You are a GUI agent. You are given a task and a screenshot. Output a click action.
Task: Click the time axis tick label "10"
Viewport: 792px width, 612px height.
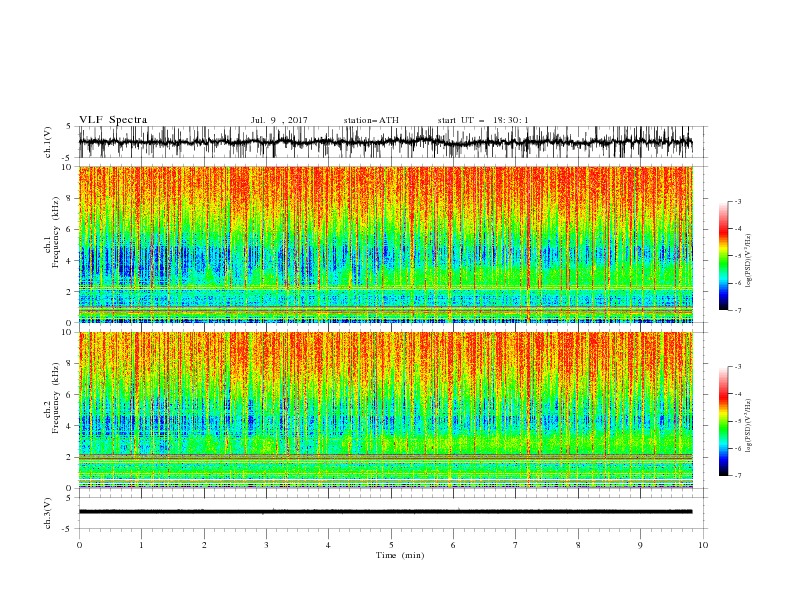[703, 545]
